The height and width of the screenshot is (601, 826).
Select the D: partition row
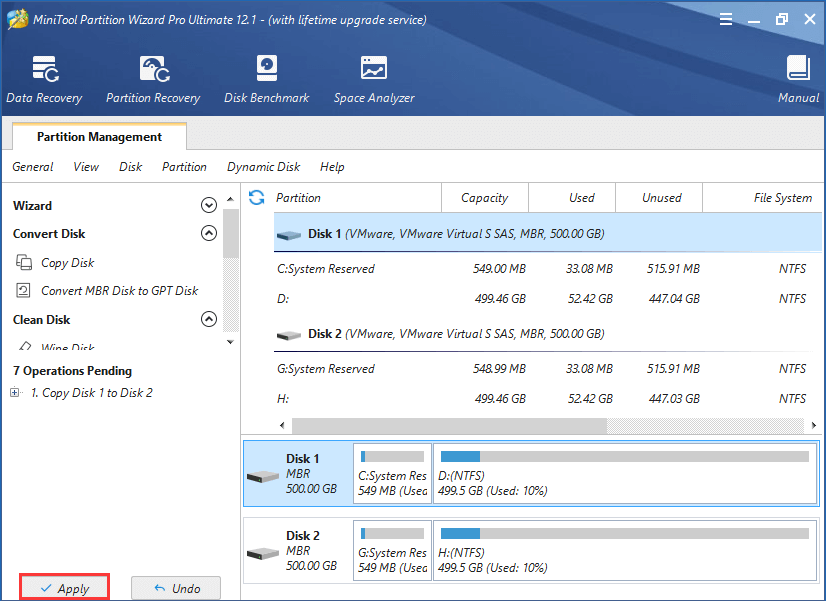pos(548,299)
